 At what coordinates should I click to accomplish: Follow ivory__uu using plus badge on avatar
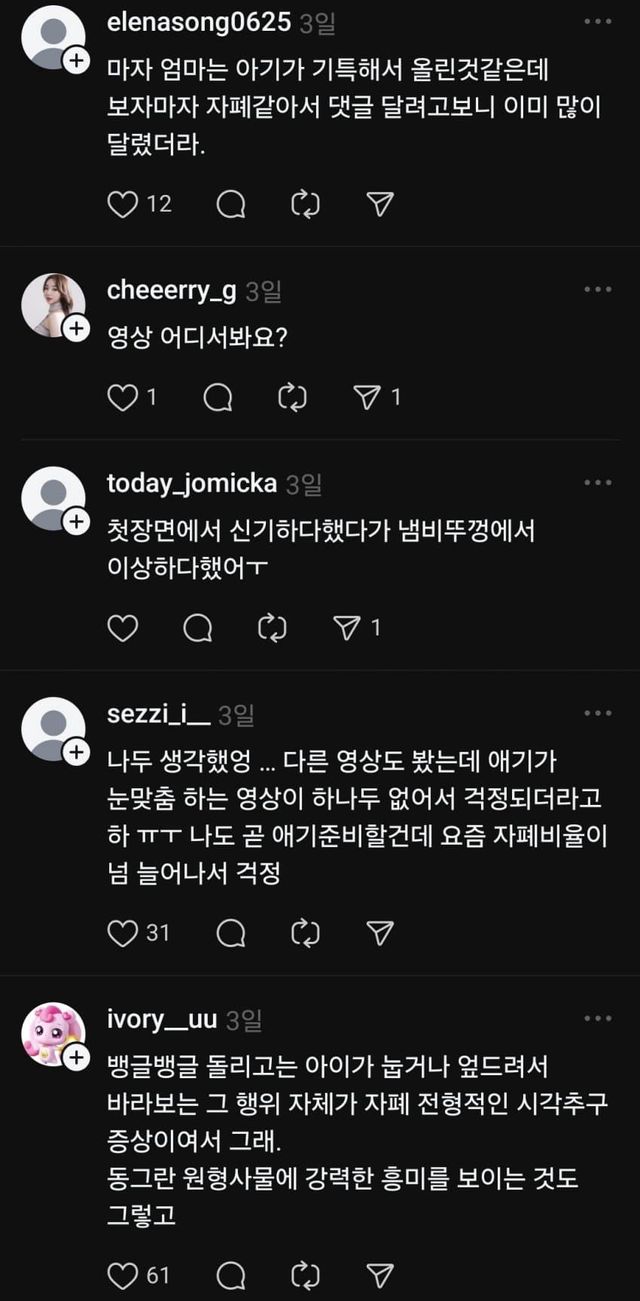tap(77, 1058)
